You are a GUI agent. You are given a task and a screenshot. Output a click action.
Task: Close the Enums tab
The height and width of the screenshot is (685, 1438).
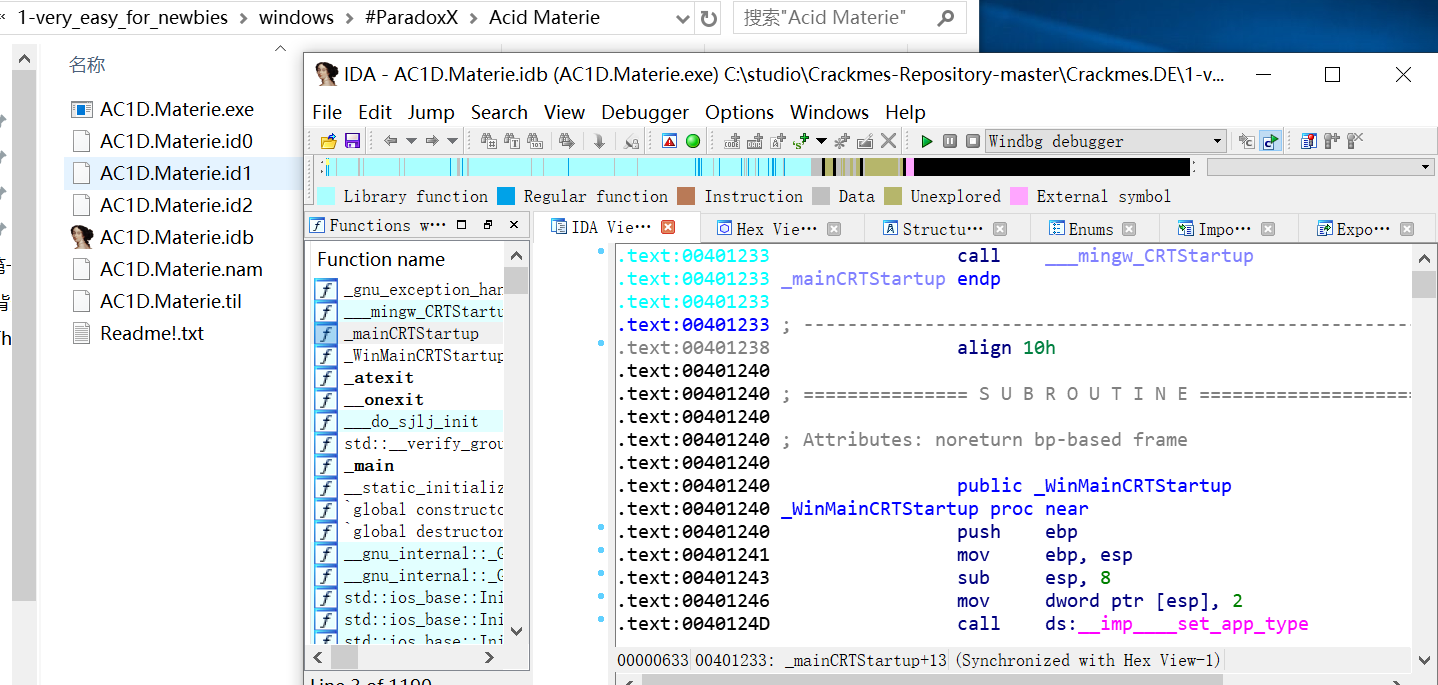click(x=1129, y=228)
